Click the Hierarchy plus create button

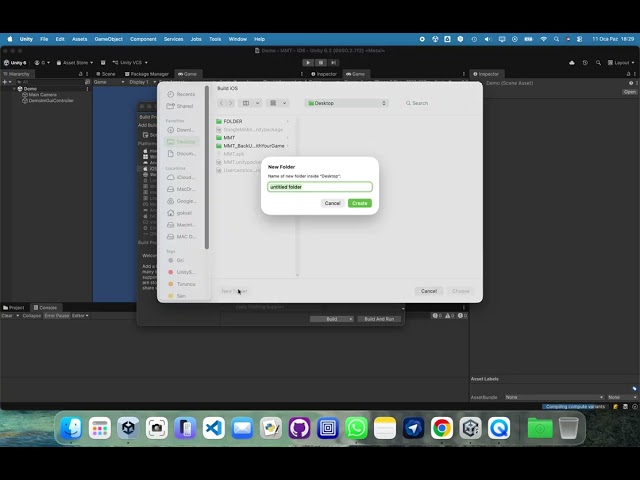click(6, 82)
